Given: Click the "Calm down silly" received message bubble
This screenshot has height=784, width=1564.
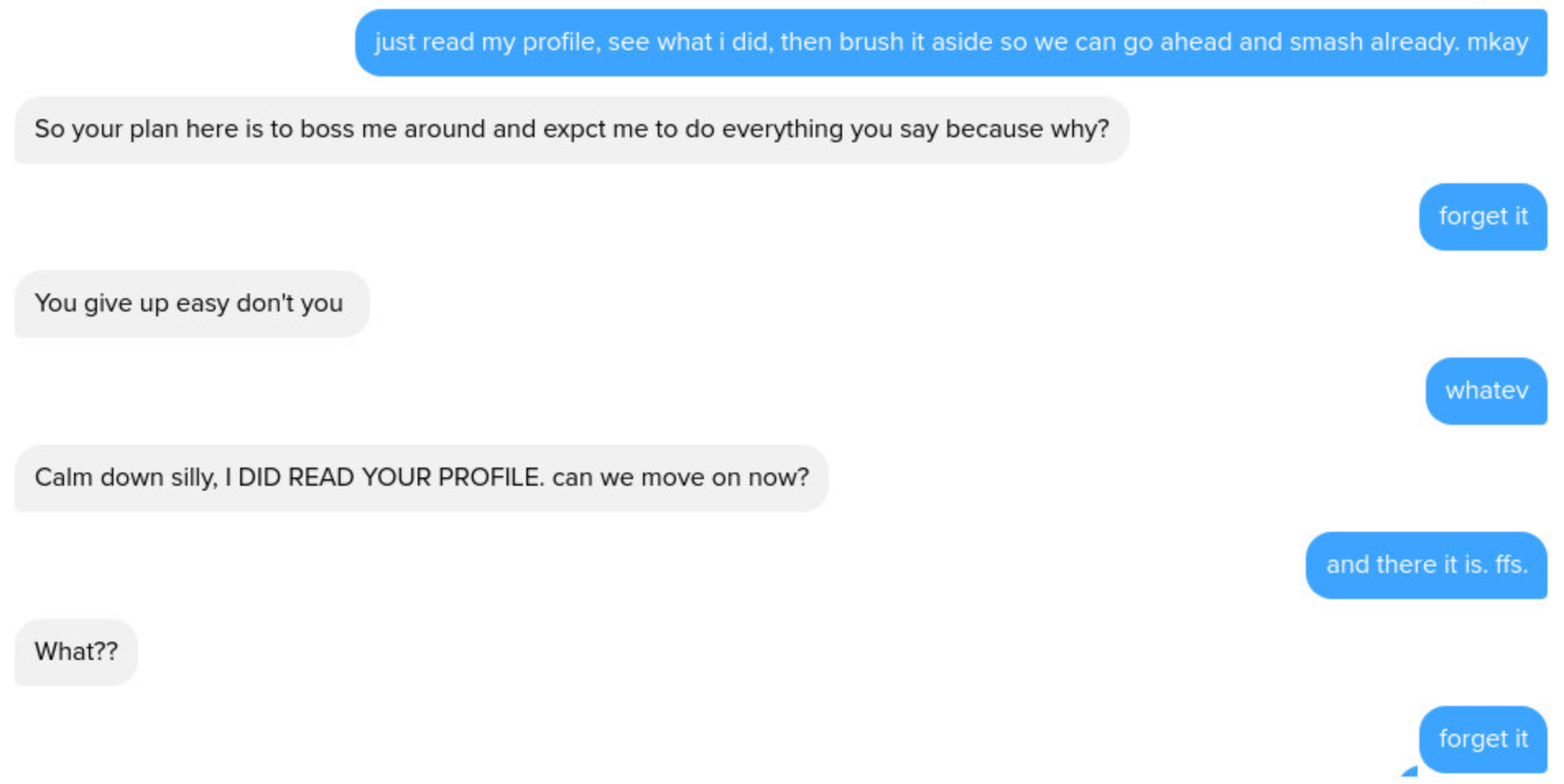Looking at the screenshot, I should click(x=421, y=477).
